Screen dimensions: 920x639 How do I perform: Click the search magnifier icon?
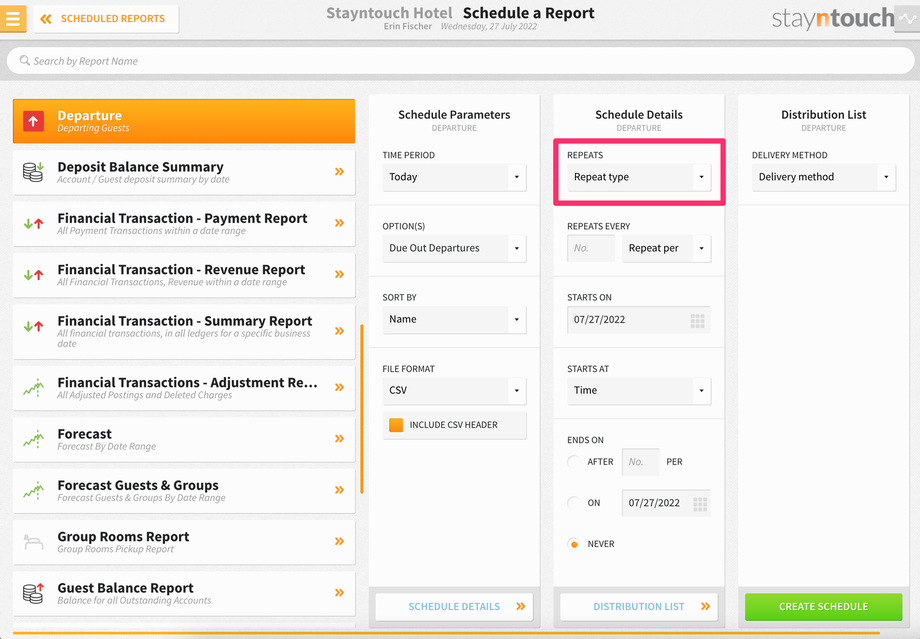click(25, 60)
